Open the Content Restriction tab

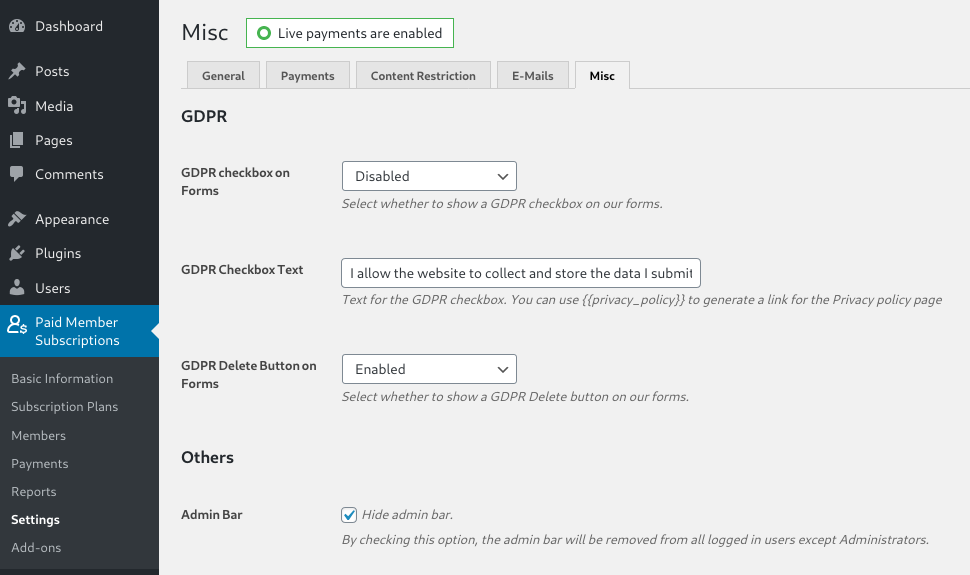(423, 76)
